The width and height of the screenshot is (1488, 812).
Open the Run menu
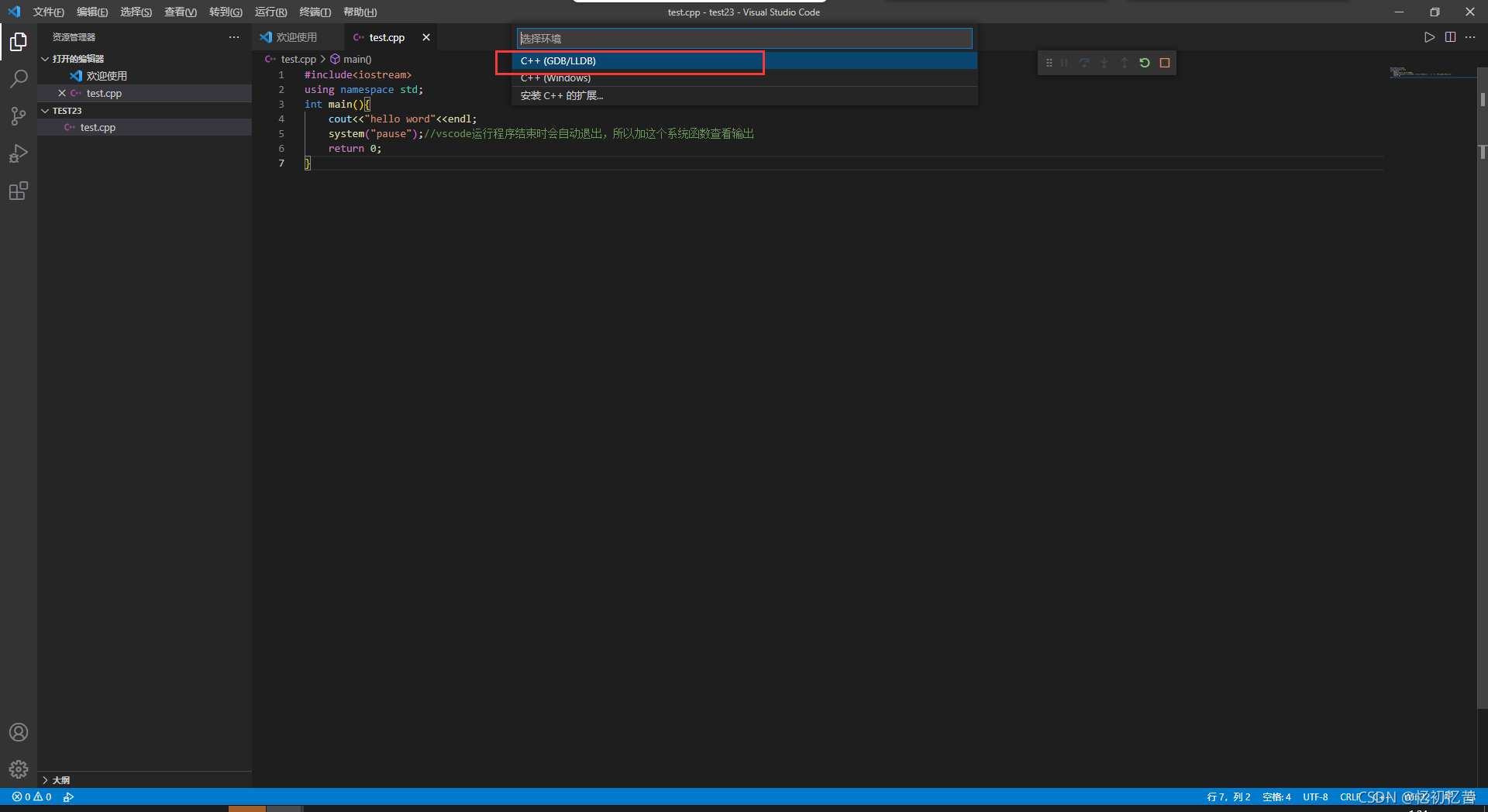coord(270,12)
